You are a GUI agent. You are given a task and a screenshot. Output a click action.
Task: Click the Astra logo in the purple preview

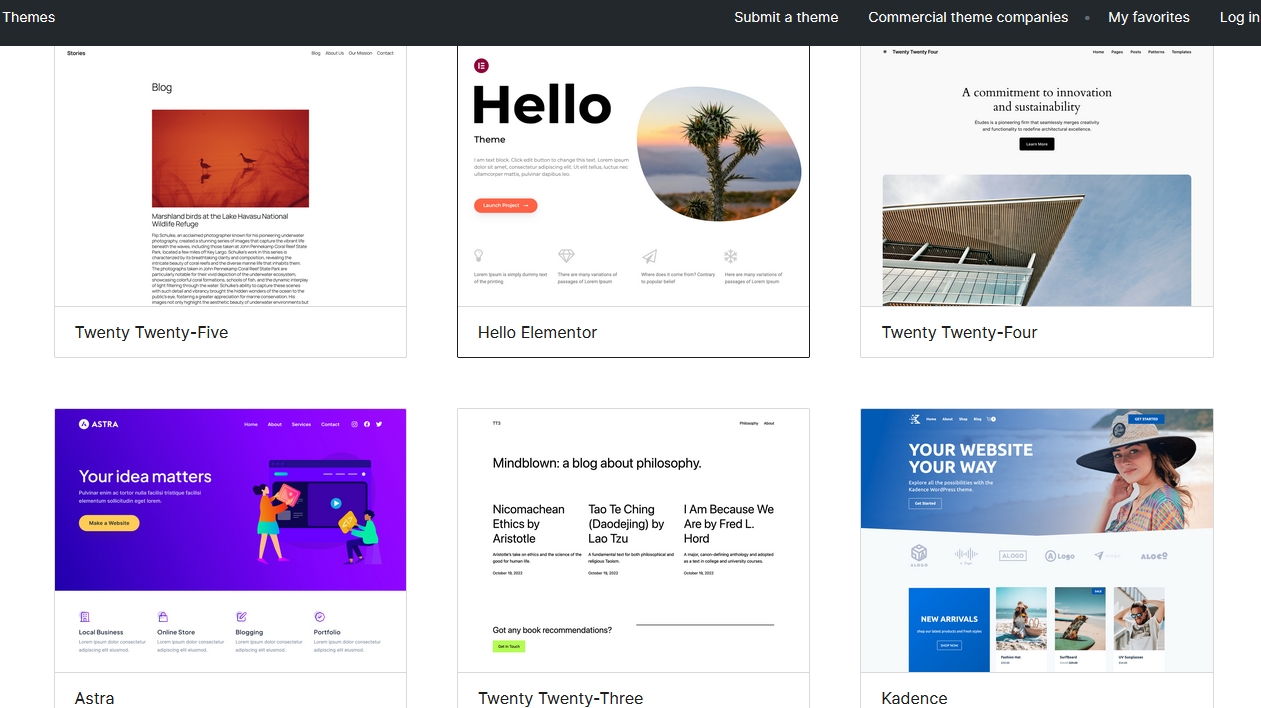99,424
